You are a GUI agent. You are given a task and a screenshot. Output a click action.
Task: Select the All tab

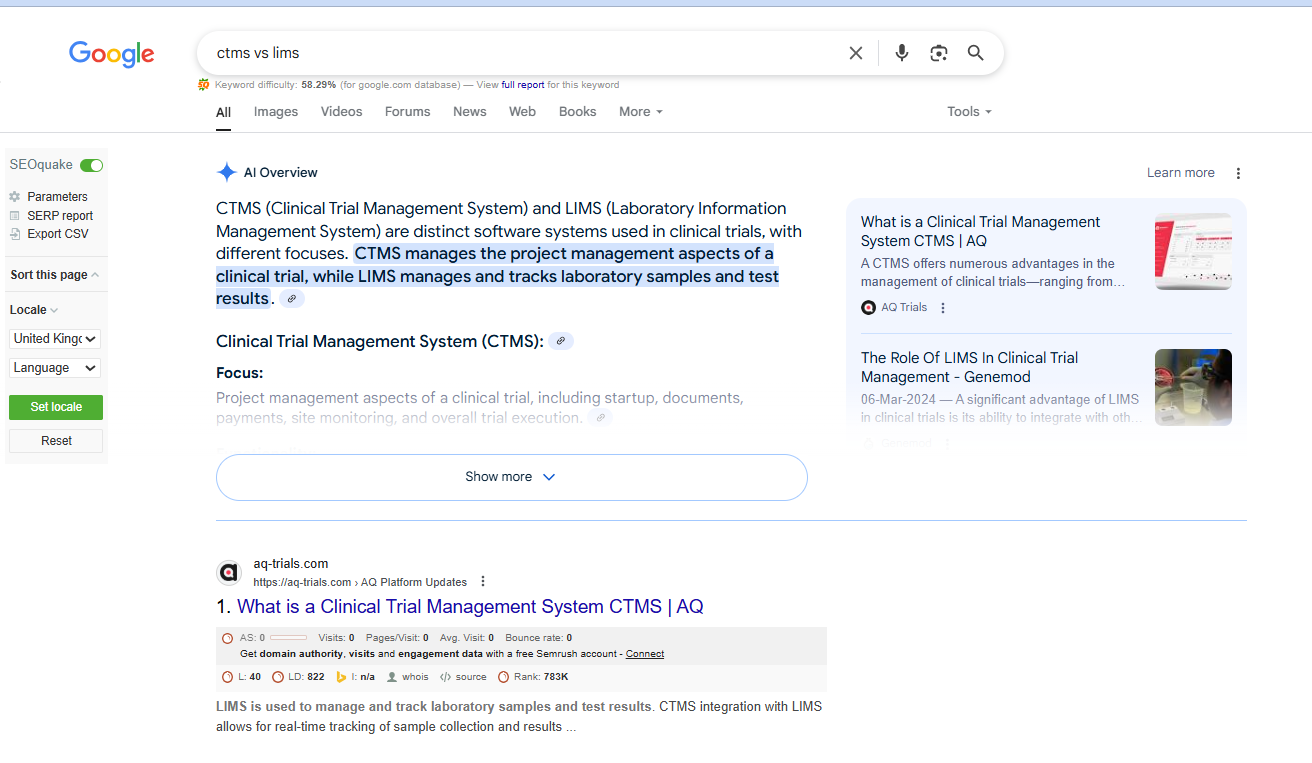pos(223,112)
